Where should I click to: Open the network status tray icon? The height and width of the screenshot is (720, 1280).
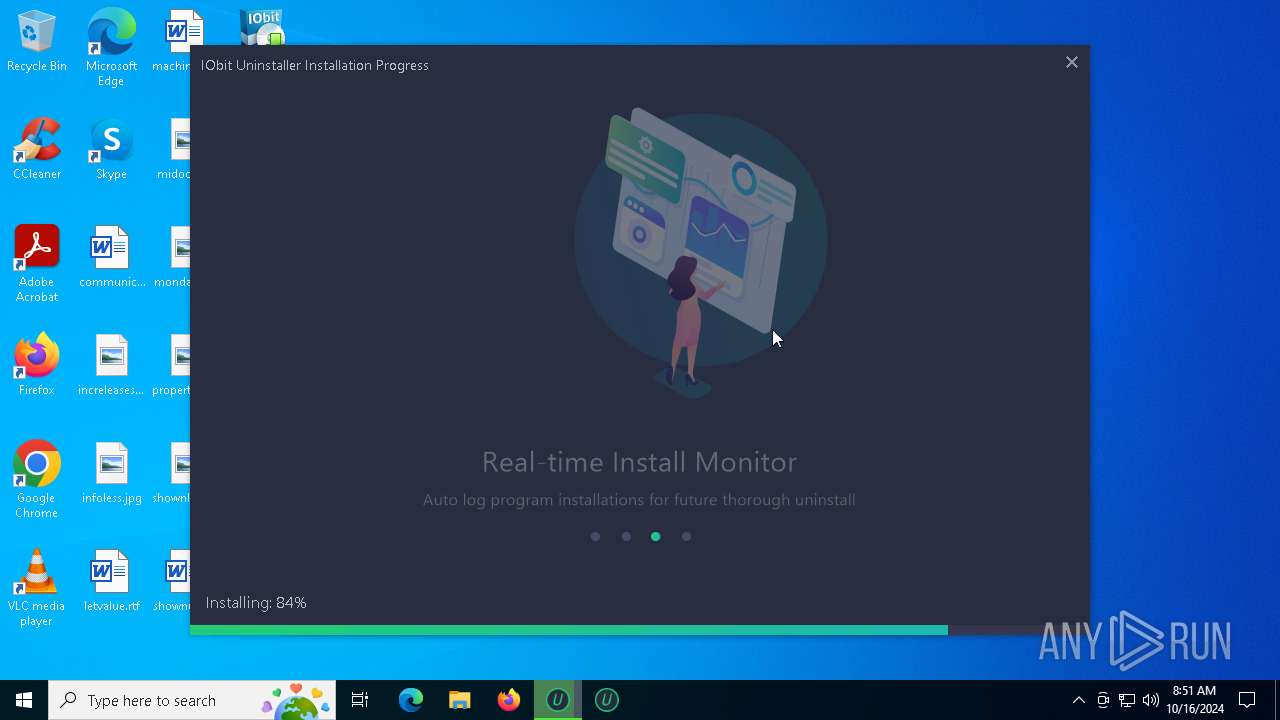click(x=1127, y=700)
